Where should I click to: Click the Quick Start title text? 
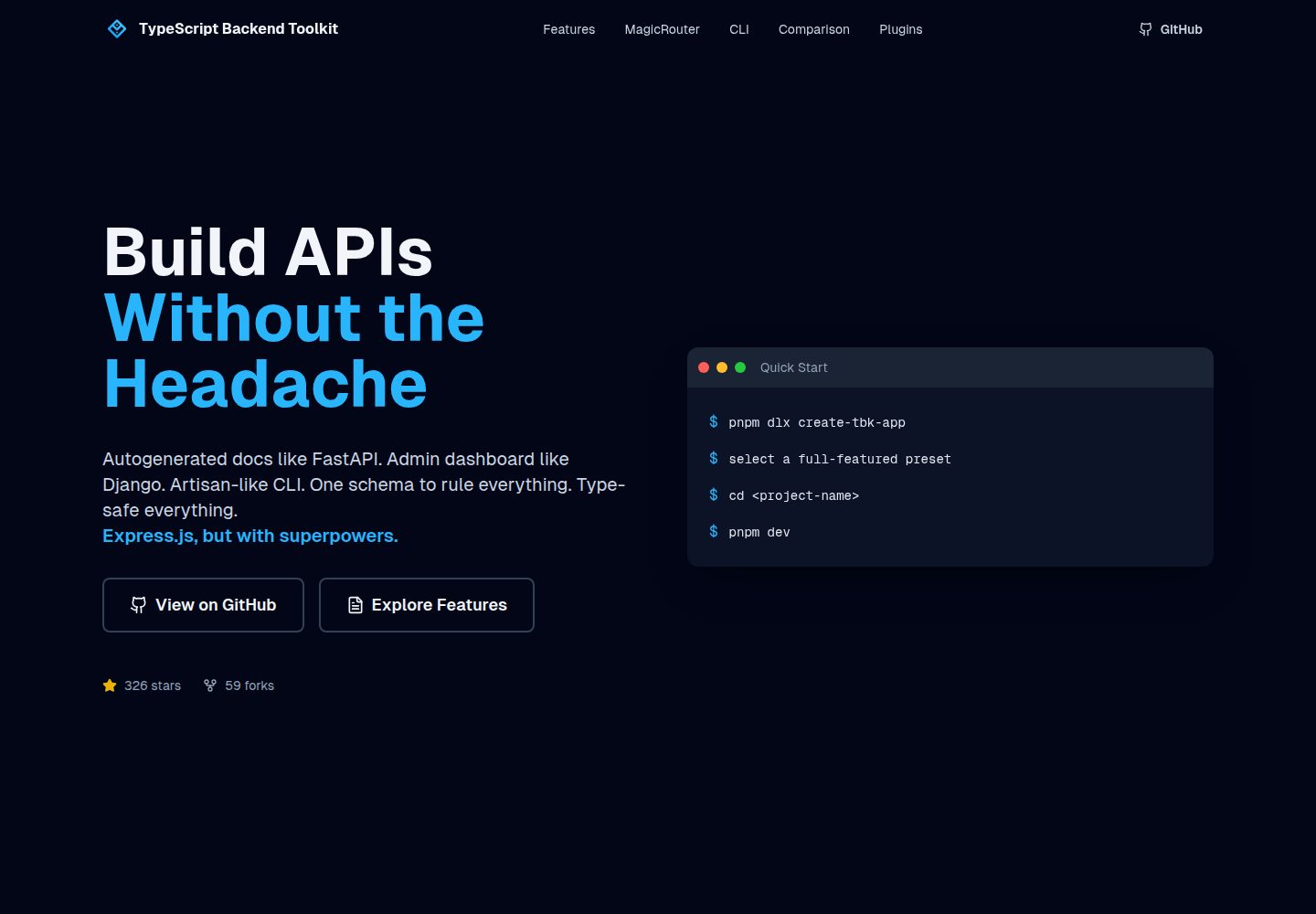point(793,367)
